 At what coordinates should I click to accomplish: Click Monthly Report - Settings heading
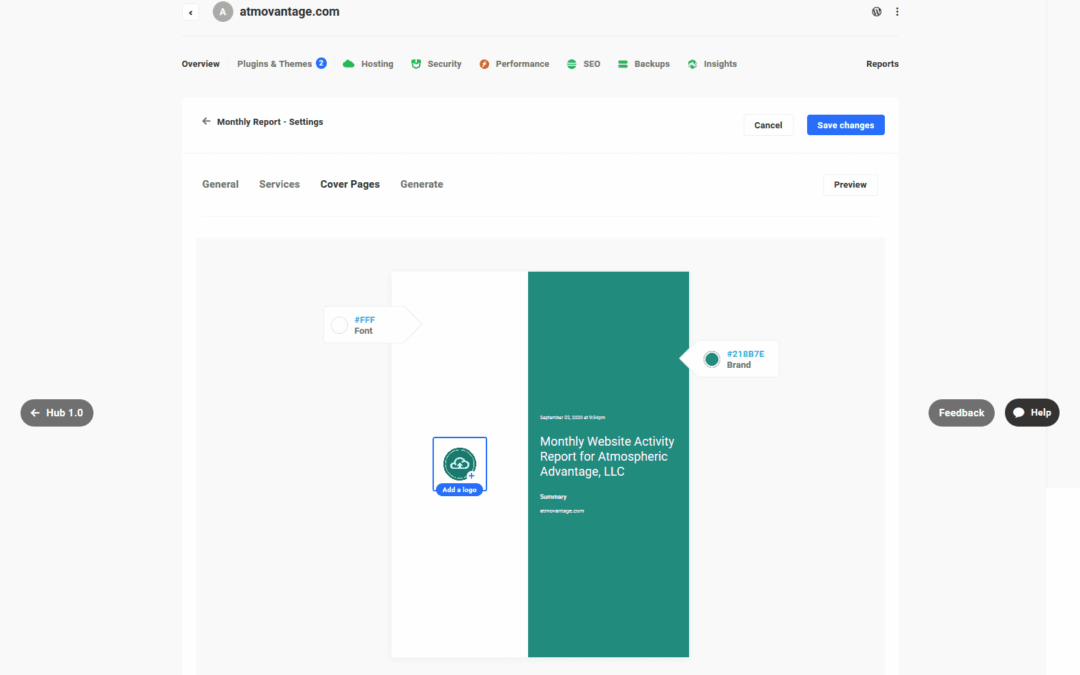click(270, 122)
